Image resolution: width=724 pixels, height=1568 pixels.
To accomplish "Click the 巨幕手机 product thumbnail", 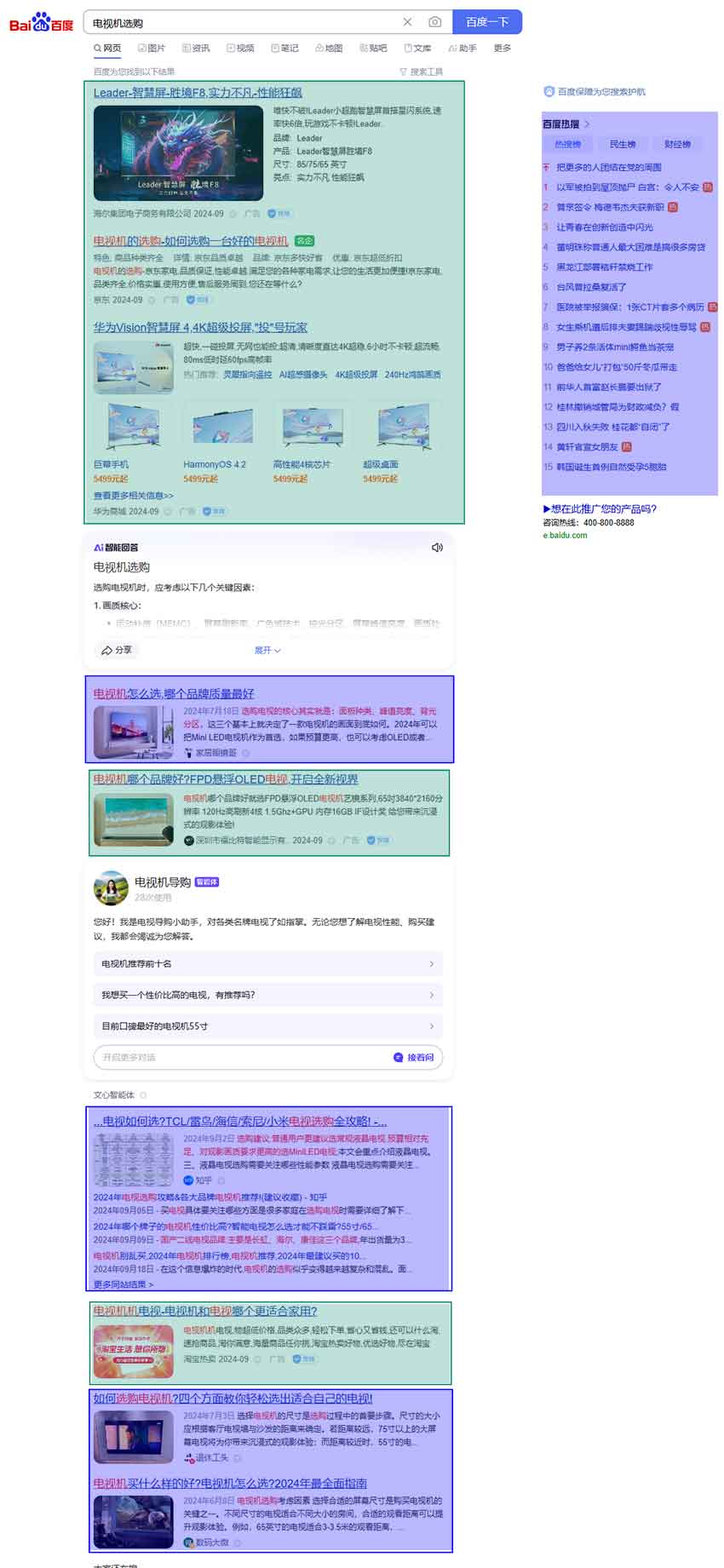I will [133, 426].
